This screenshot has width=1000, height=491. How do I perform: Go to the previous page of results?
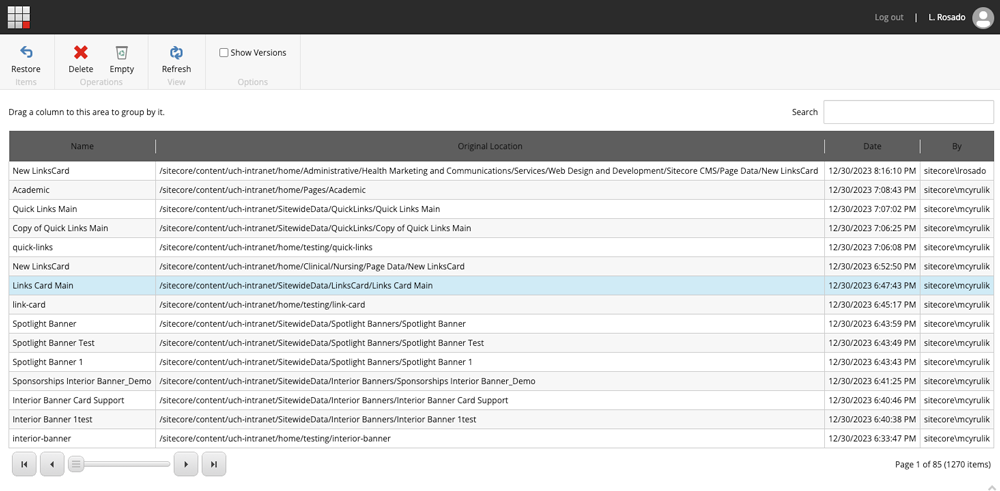pos(52,464)
